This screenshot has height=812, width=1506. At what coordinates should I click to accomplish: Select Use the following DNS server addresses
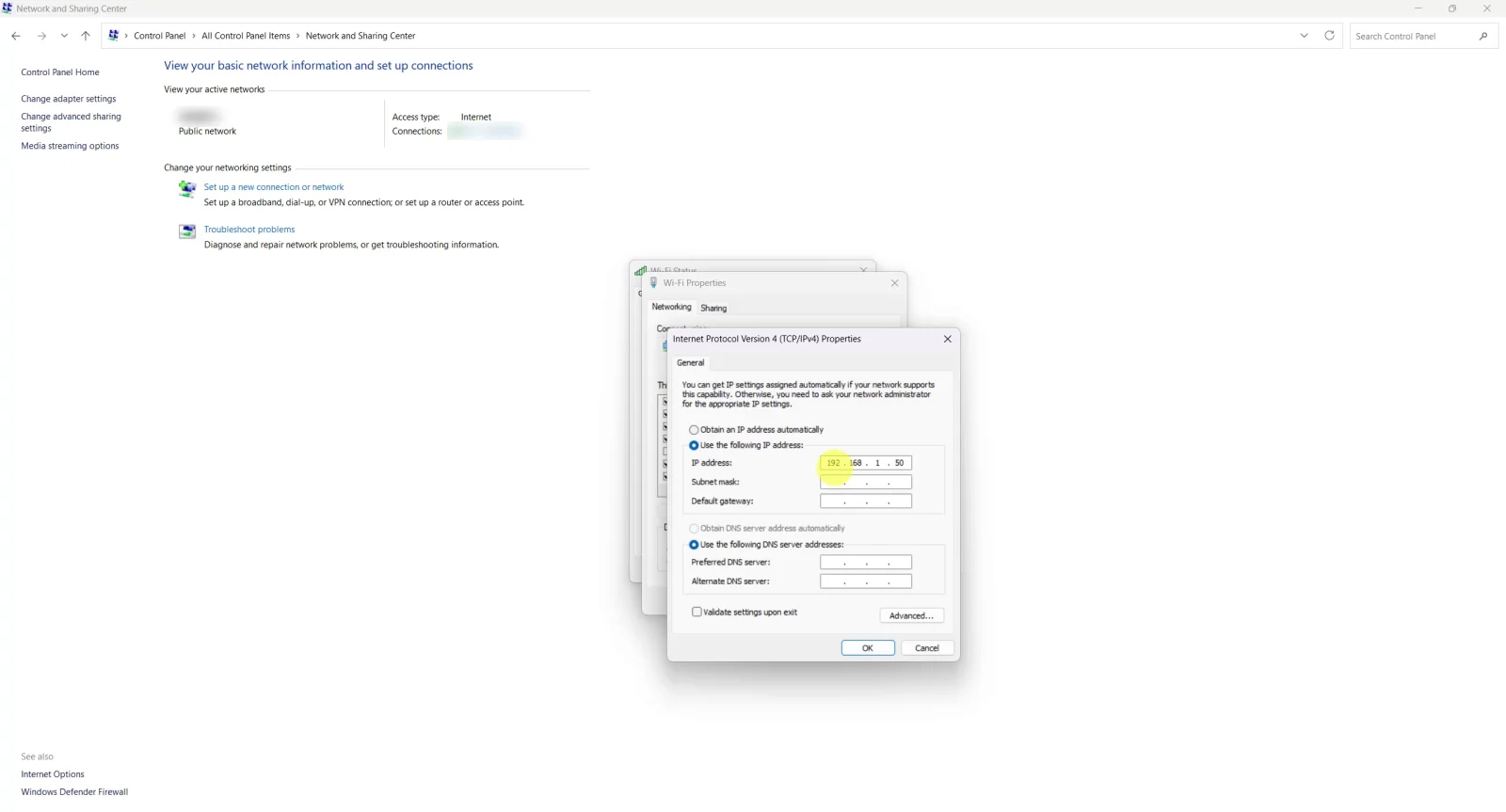767,545
